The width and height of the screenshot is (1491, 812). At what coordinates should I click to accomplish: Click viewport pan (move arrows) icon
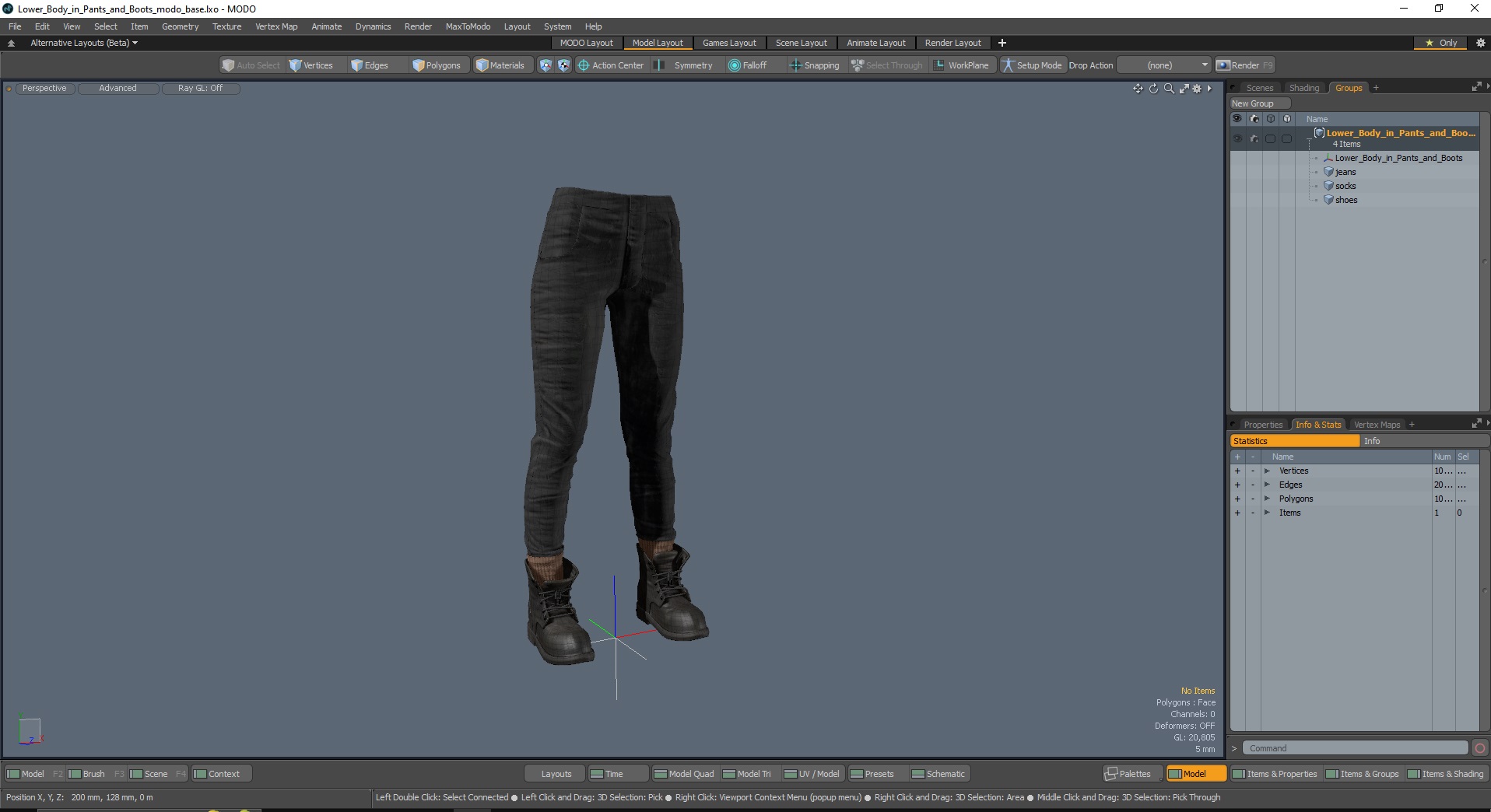pyautogui.click(x=1138, y=89)
